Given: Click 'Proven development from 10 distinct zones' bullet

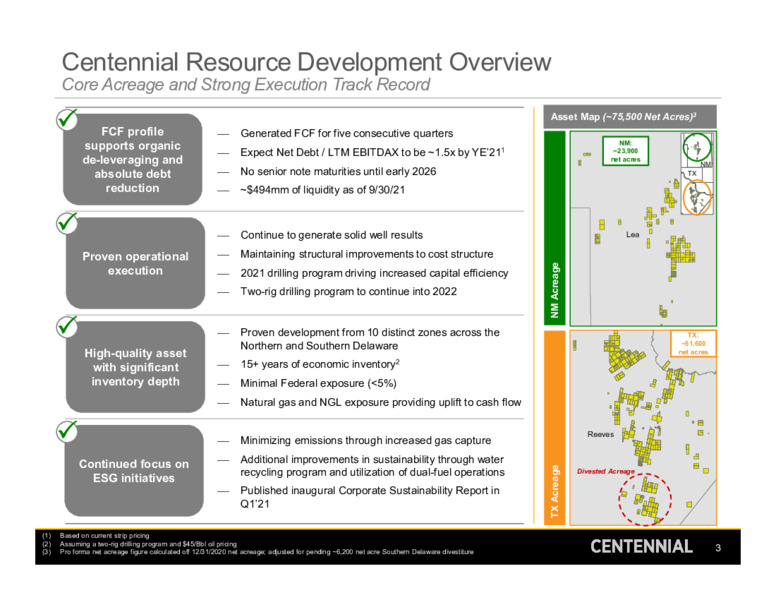Looking at the screenshot, I should point(370,339).
